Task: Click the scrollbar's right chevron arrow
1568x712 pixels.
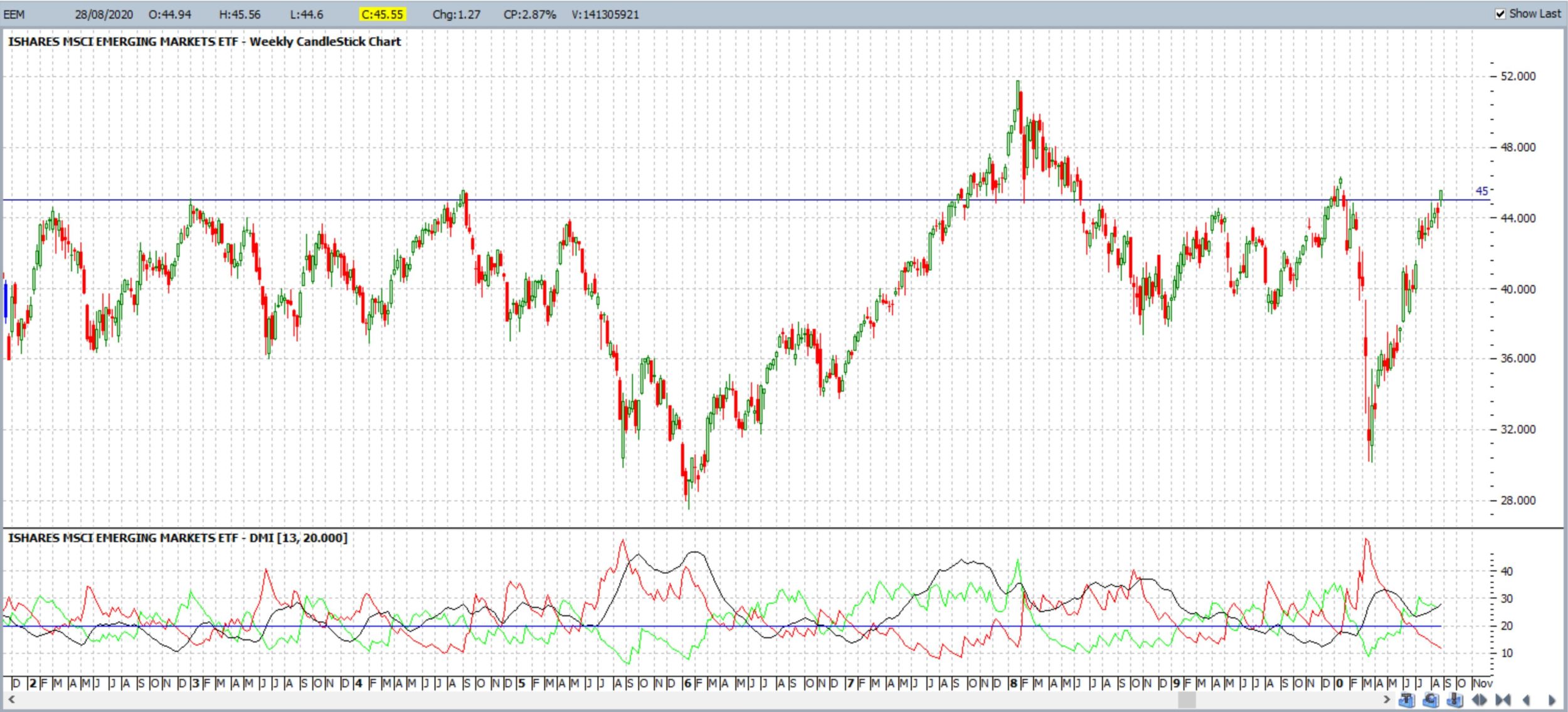Action: coord(1387,699)
